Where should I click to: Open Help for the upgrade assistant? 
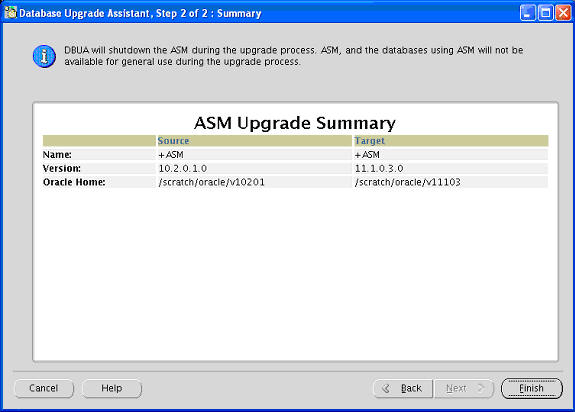tap(111, 388)
